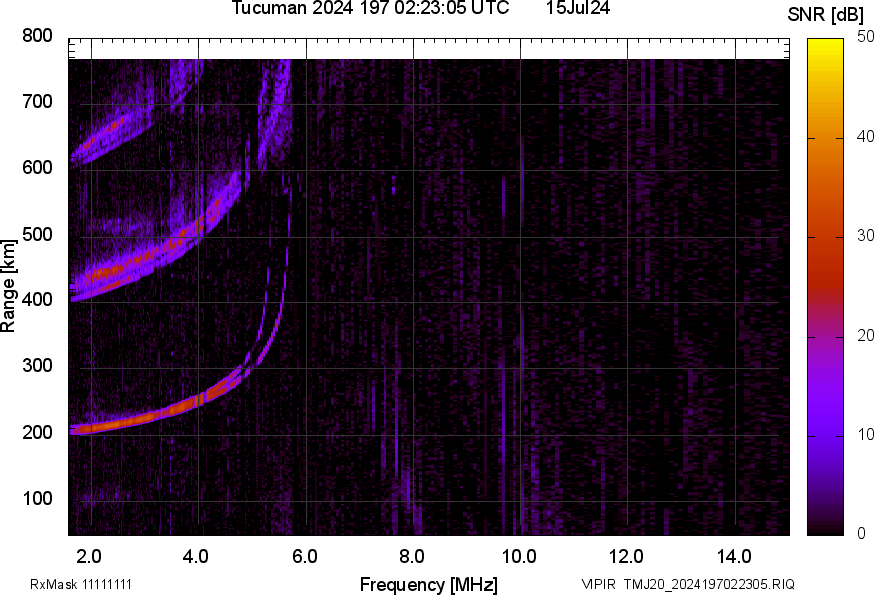Viewport: 874px width, 595px height.
Task: Click range tick label 800
Action: tap(37, 36)
